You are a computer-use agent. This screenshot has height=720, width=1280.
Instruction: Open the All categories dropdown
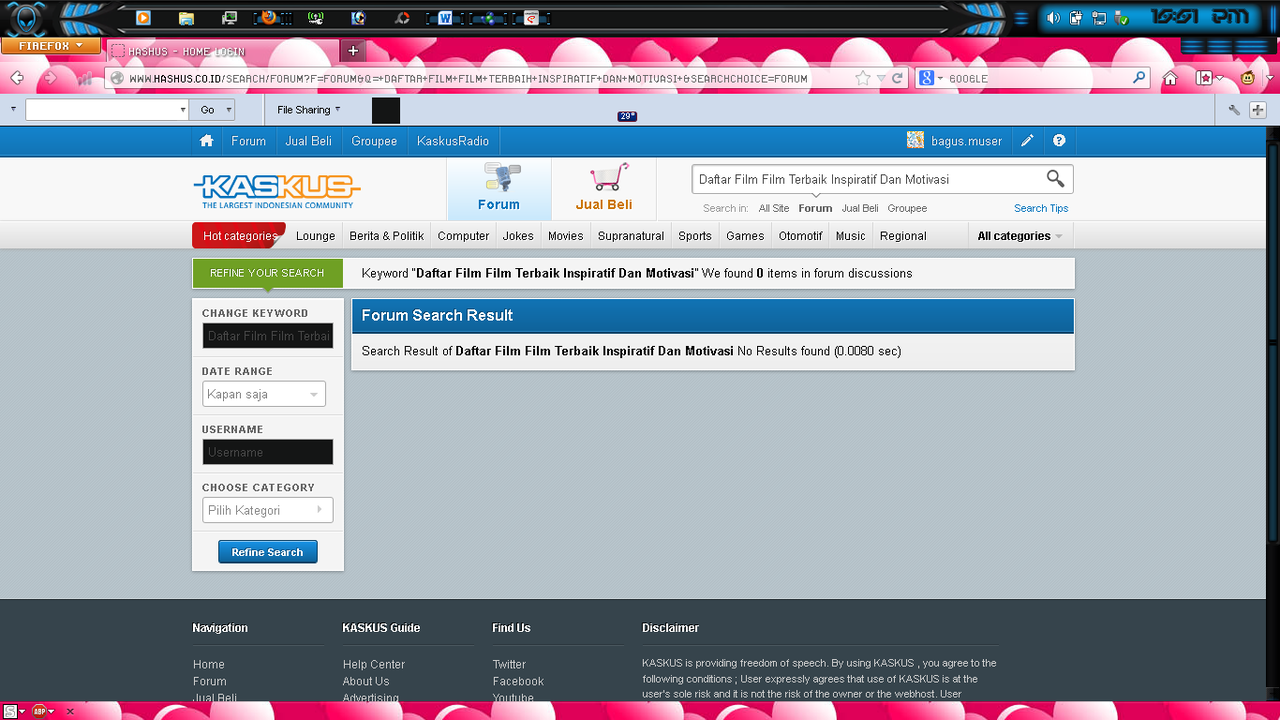(1020, 236)
